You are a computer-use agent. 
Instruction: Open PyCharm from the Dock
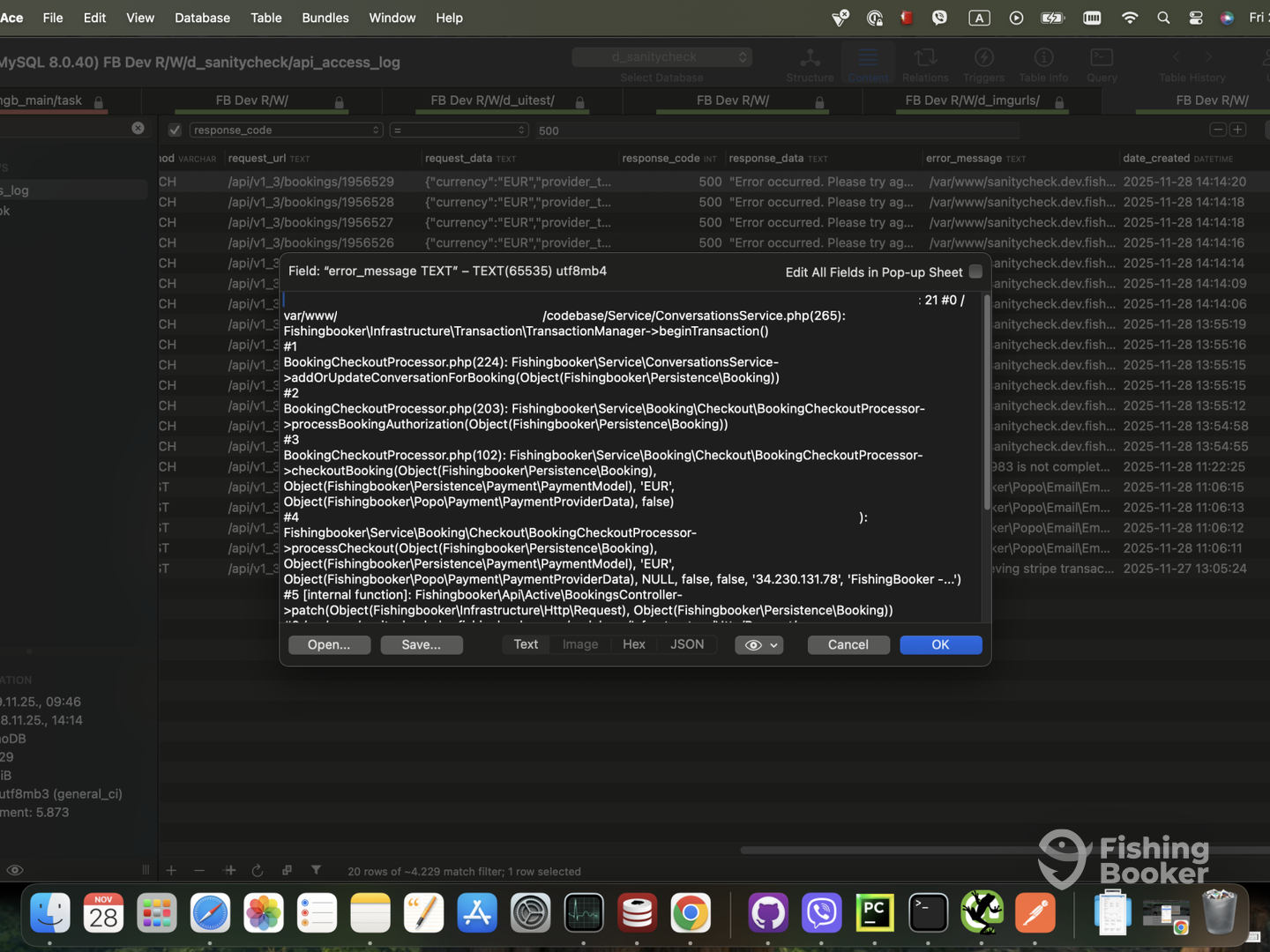(x=874, y=912)
